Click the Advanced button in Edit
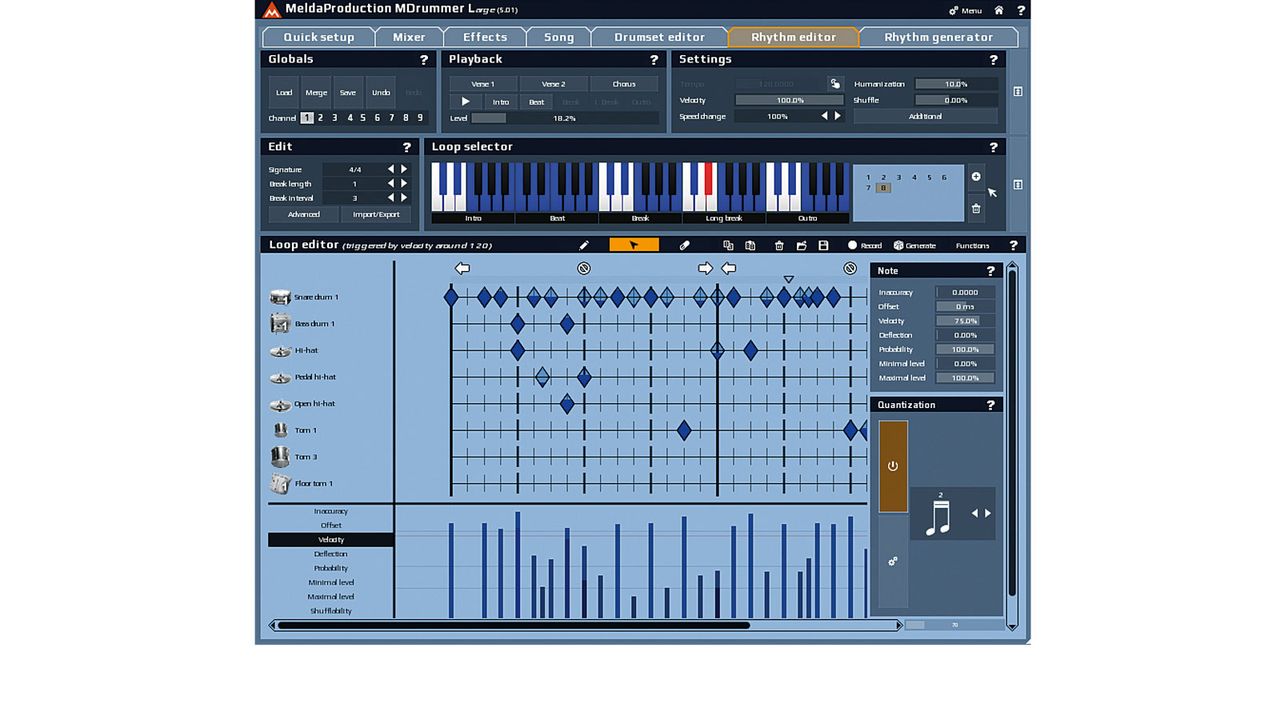Screen dimensions: 1280x720 pyautogui.click(x=304, y=214)
